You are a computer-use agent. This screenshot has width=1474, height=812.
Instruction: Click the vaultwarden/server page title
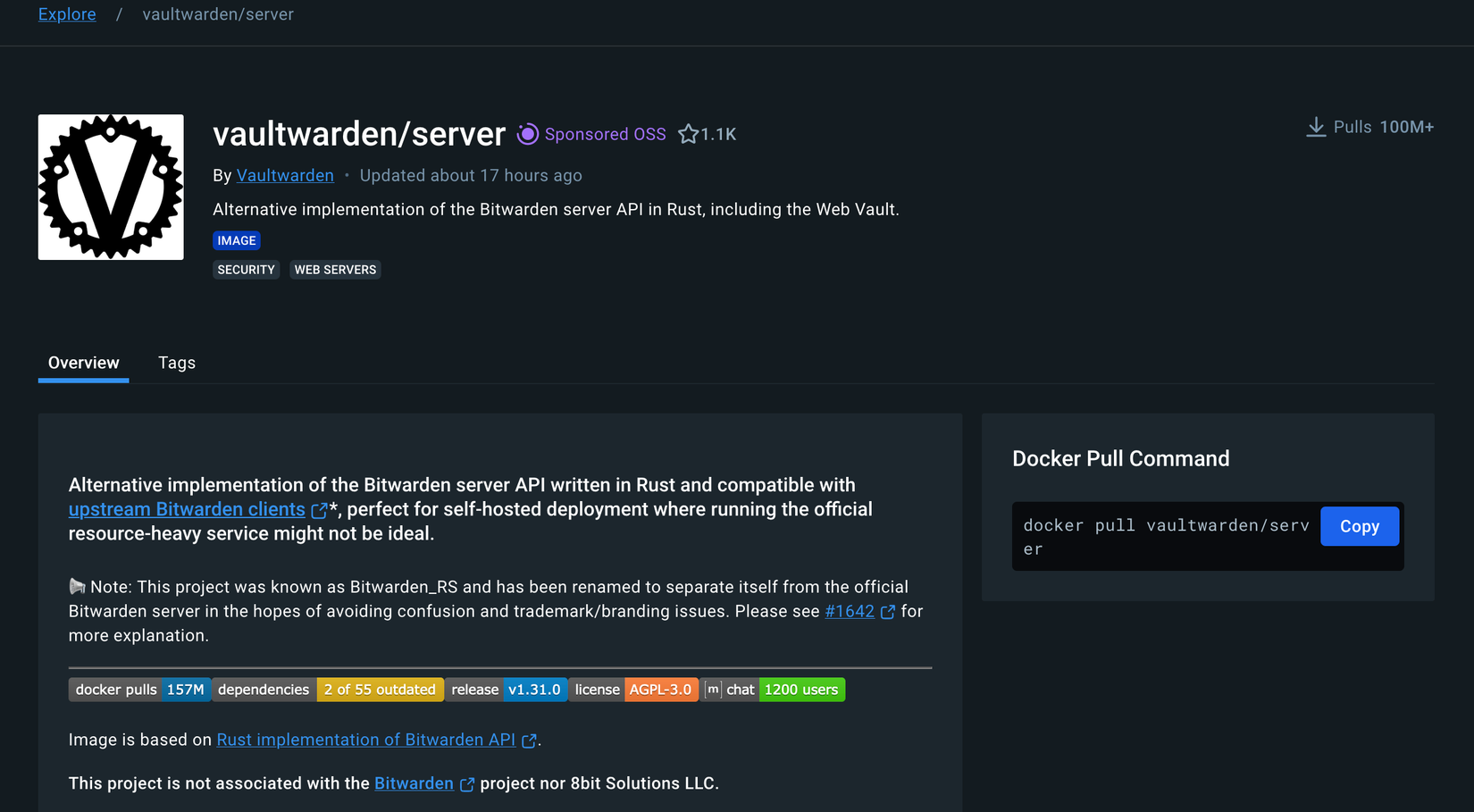(x=359, y=134)
